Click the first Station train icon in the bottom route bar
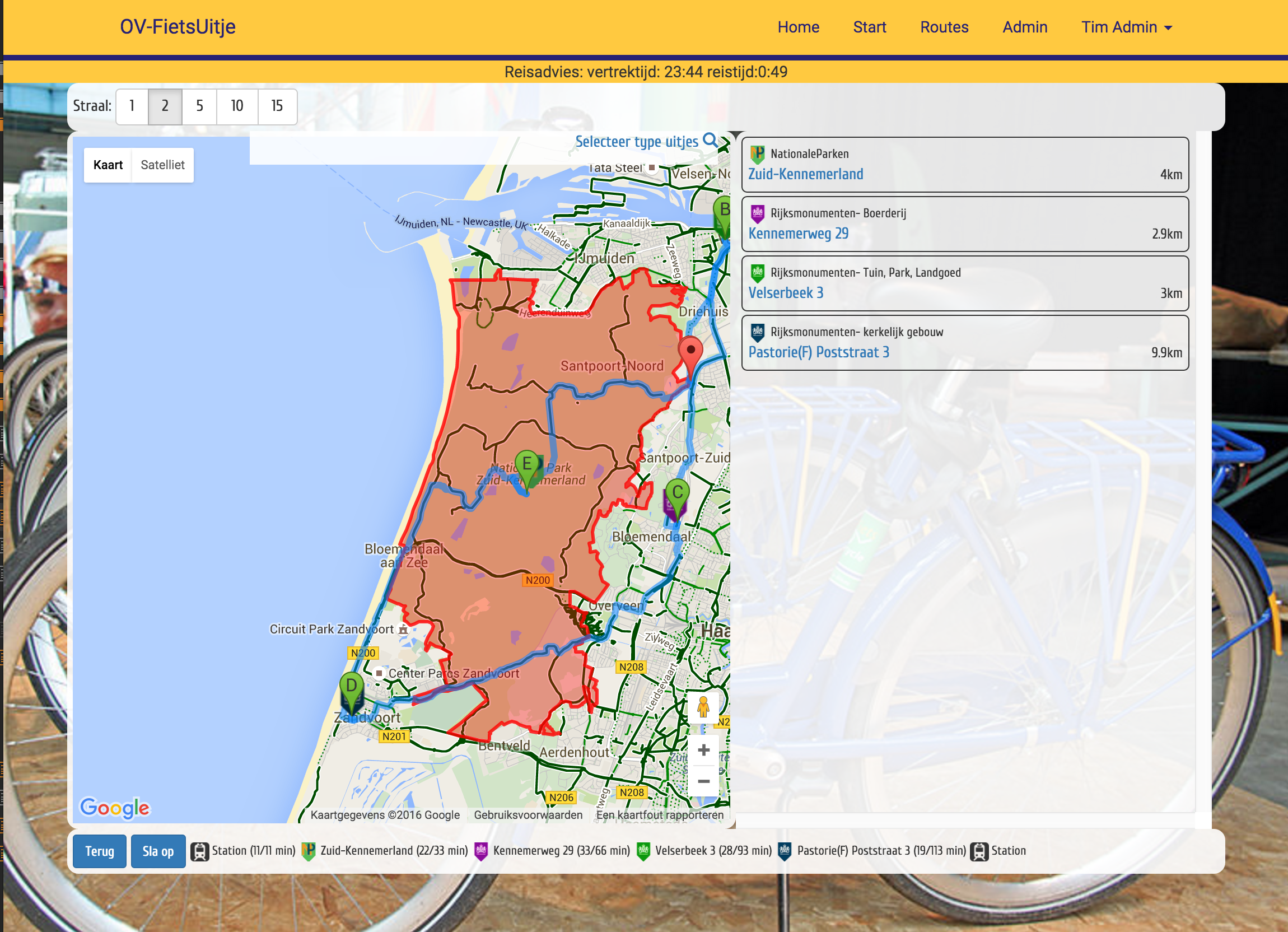Viewport: 1288px width, 932px height. pyautogui.click(x=199, y=851)
